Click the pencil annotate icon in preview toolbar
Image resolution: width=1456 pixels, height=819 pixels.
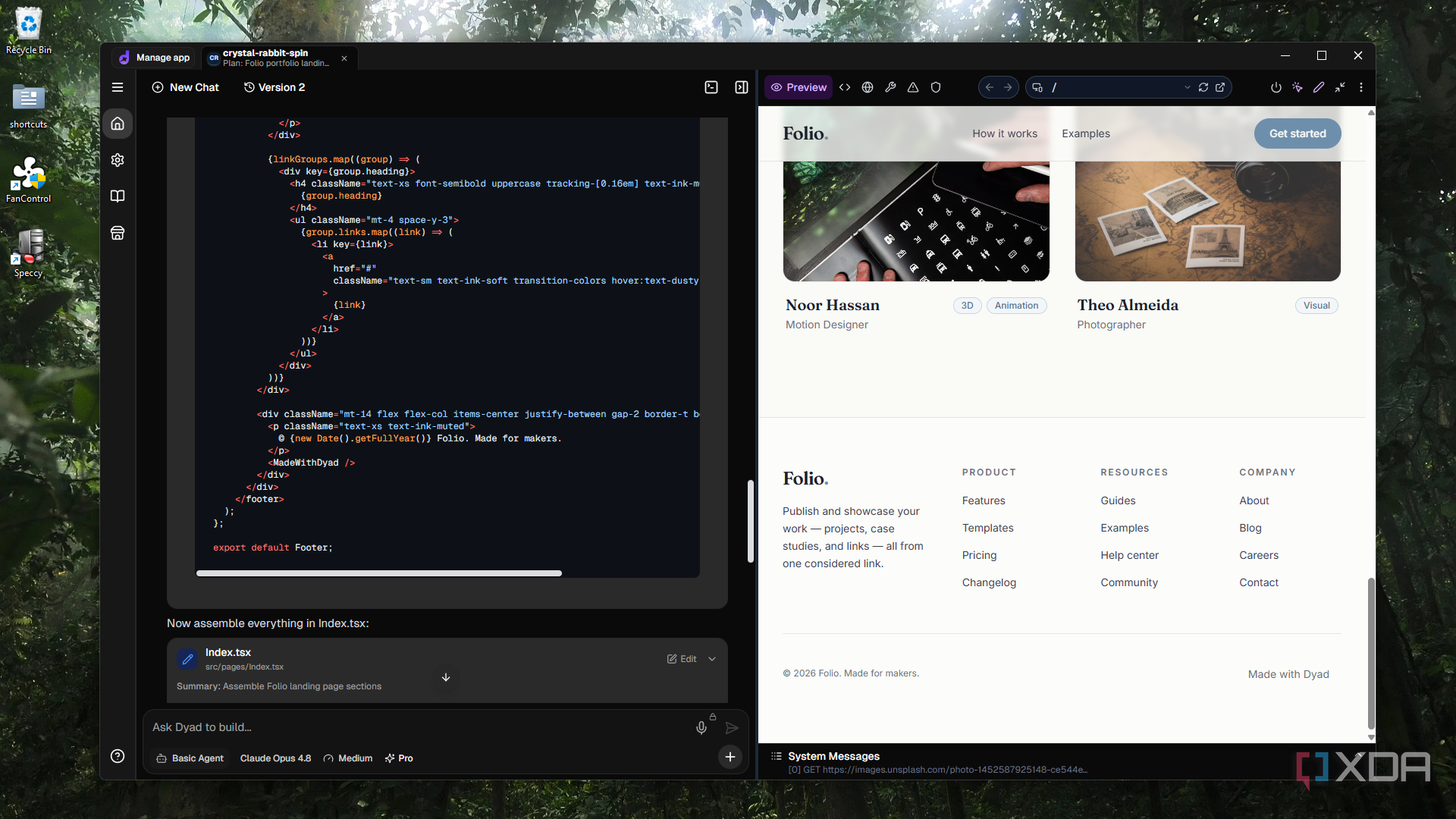[1319, 87]
